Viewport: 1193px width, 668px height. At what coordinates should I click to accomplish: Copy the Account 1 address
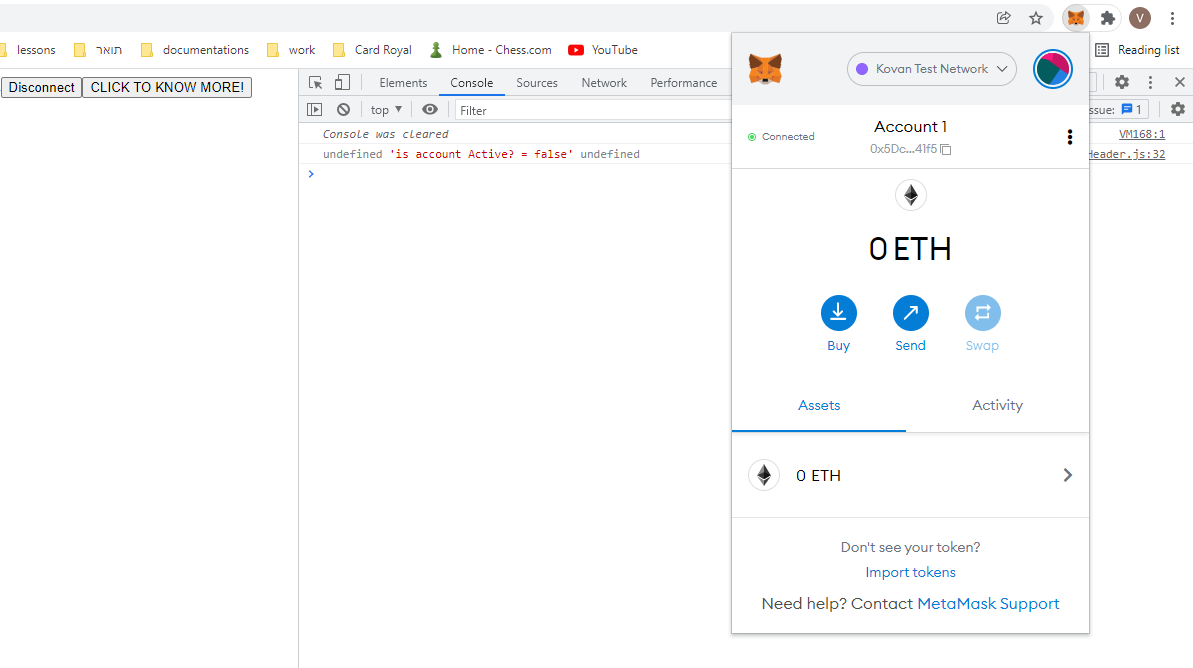tap(911, 149)
